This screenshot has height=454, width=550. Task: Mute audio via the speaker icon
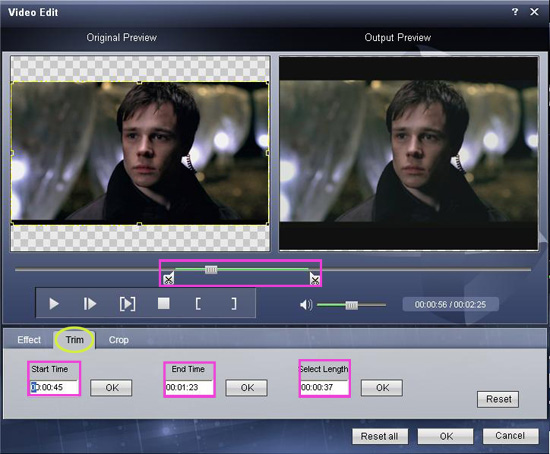[306, 305]
